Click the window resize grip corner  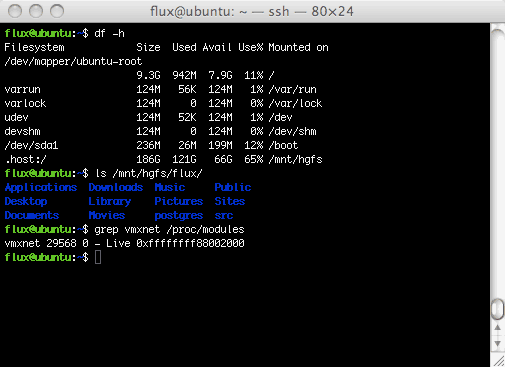point(499,361)
